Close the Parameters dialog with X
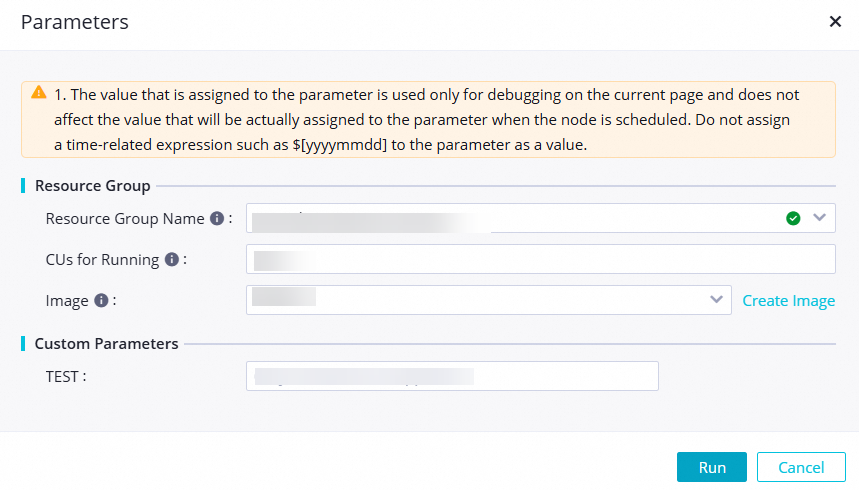The width and height of the screenshot is (859, 490). point(835,21)
